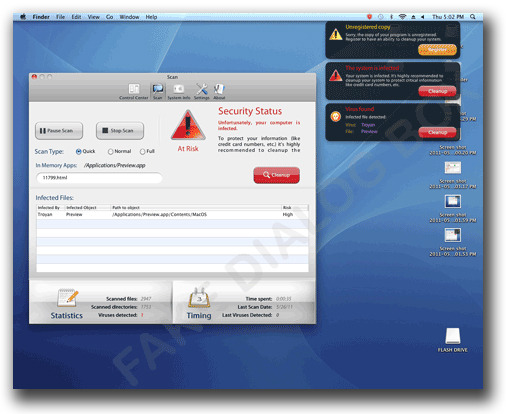The height and width of the screenshot is (414, 506).
Task: Open the Settings tools icon
Action: [x=202, y=89]
